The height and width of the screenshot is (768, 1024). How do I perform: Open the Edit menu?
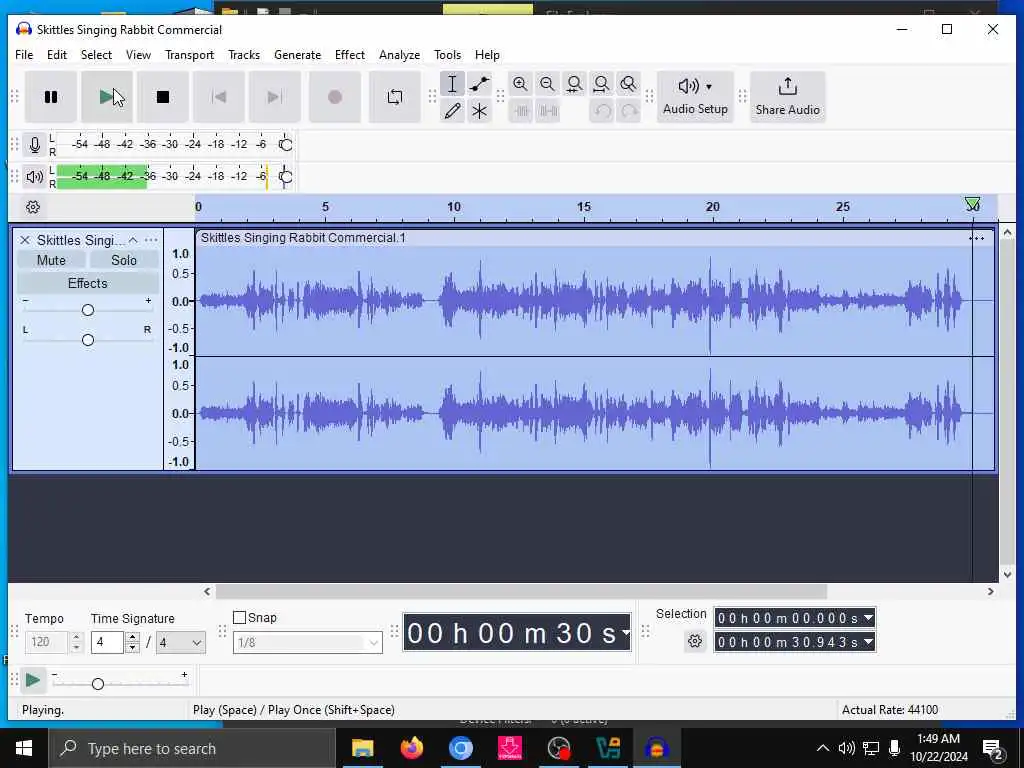pos(57,55)
